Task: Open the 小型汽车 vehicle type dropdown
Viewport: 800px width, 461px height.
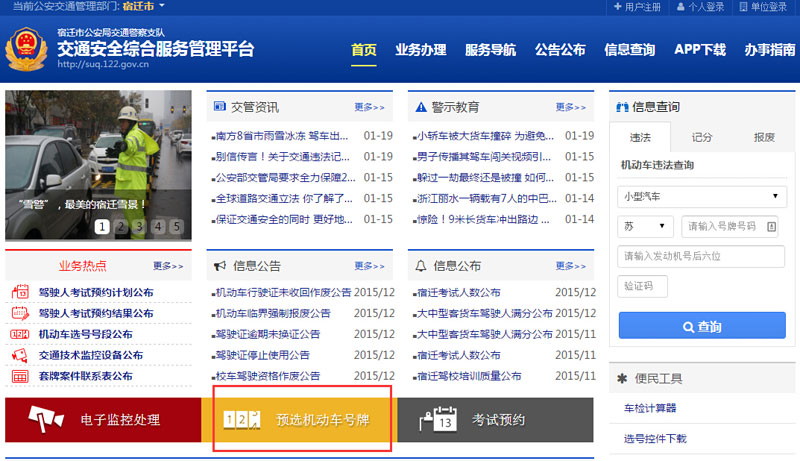Action: (x=702, y=196)
